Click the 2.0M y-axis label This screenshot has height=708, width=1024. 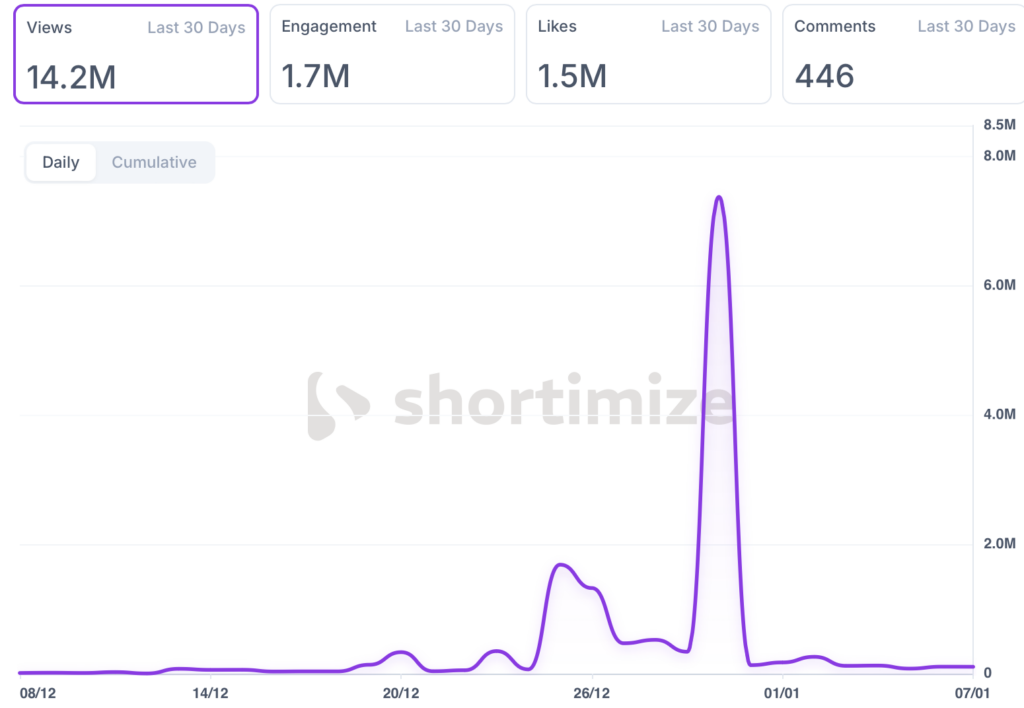[x=1001, y=545]
